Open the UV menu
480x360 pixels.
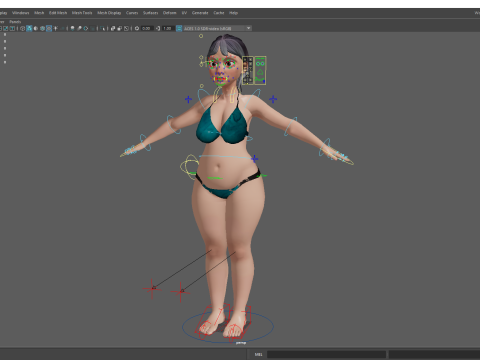tap(184, 13)
